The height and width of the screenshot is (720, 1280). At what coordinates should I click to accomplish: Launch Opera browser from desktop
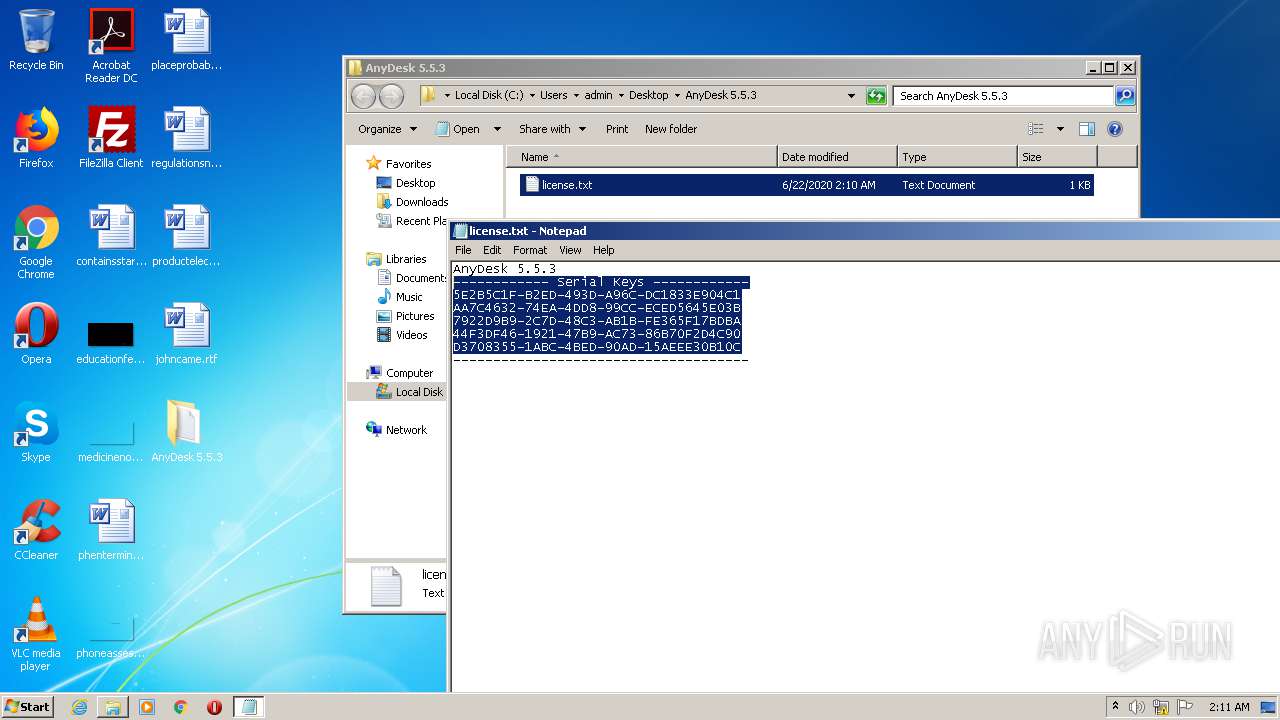(36, 334)
